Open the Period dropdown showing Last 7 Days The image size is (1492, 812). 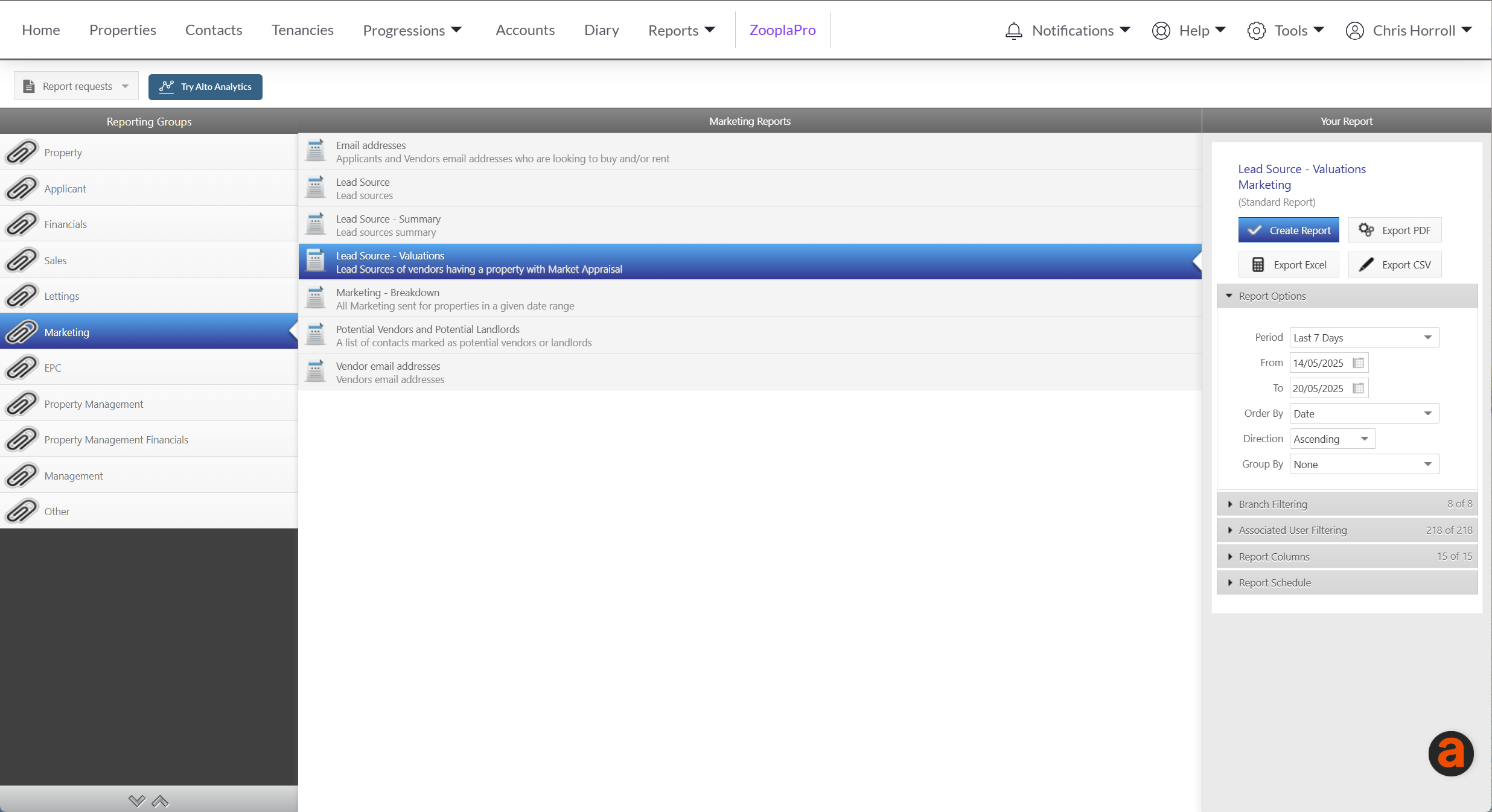[x=1364, y=337]
